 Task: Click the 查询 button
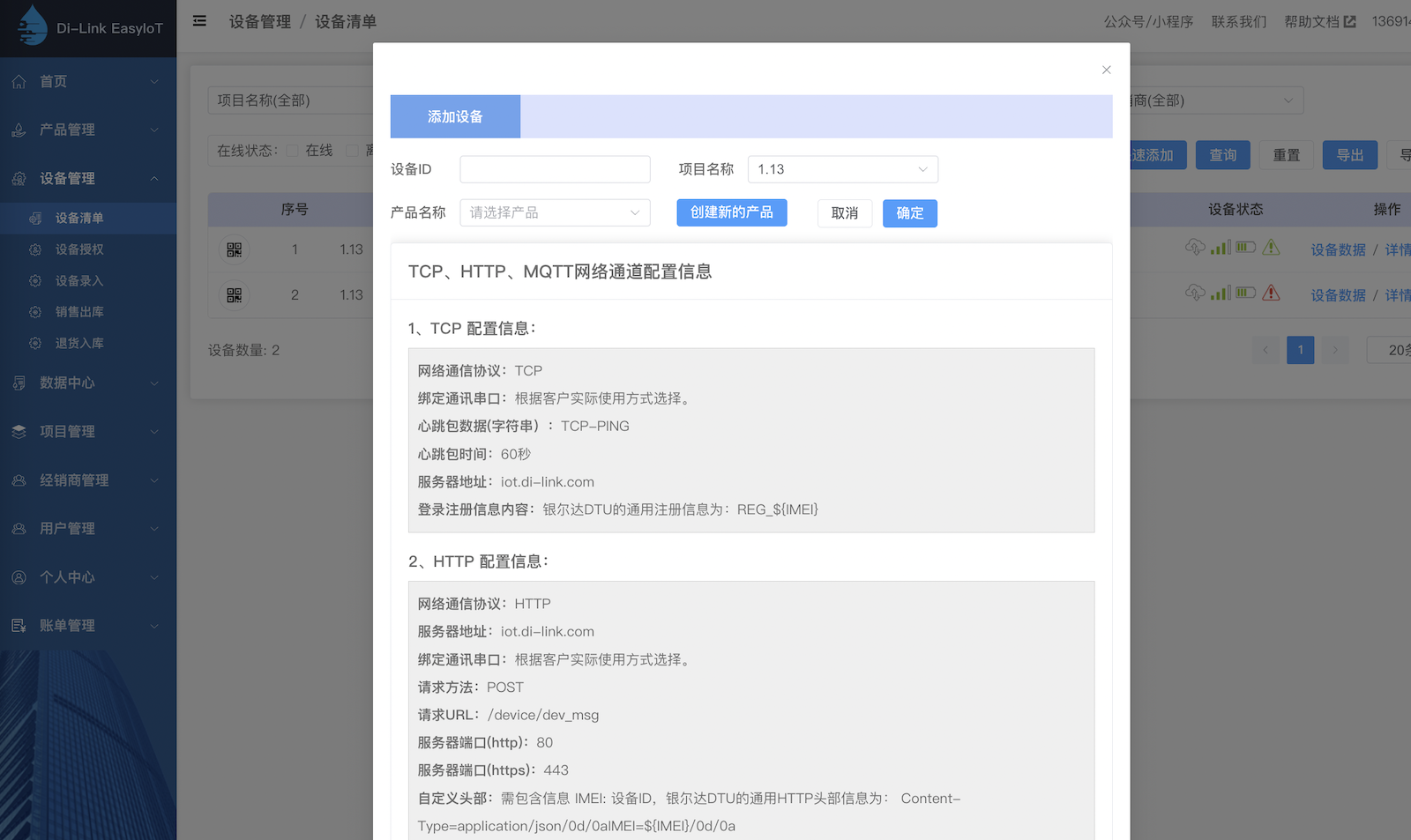click(1222, 155)
